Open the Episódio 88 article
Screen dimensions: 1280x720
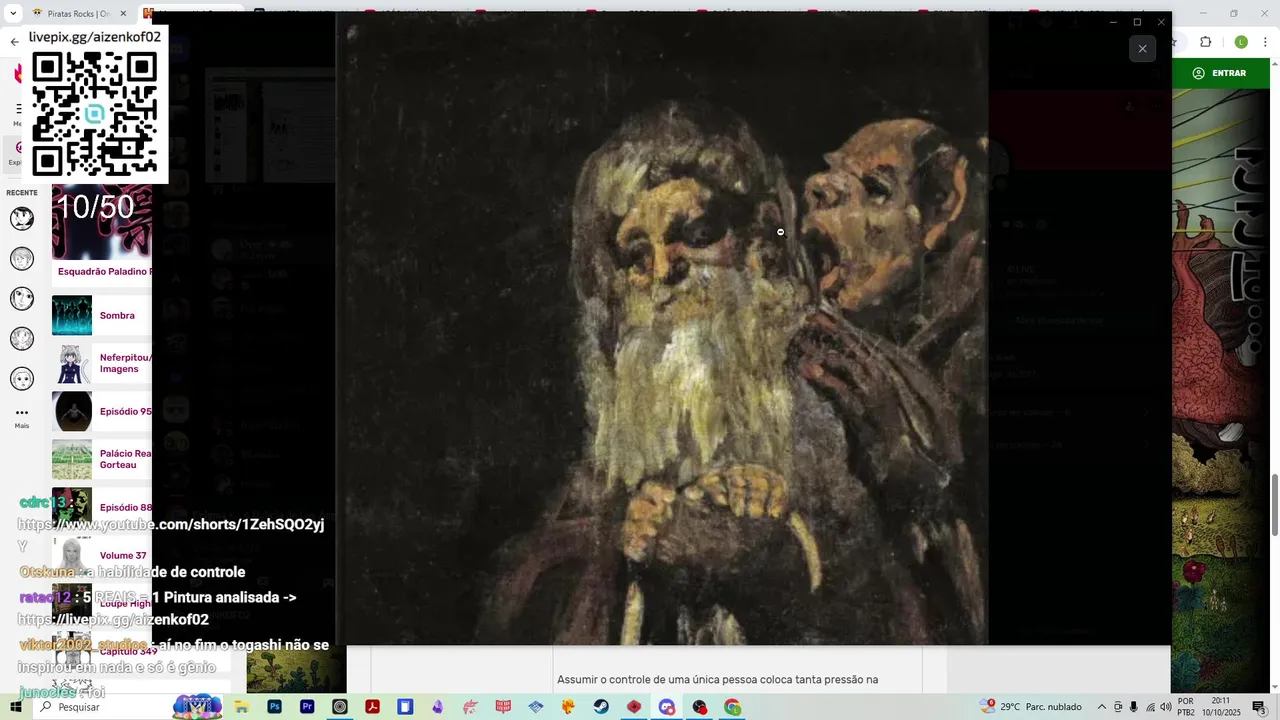click(x=126, y=508)
